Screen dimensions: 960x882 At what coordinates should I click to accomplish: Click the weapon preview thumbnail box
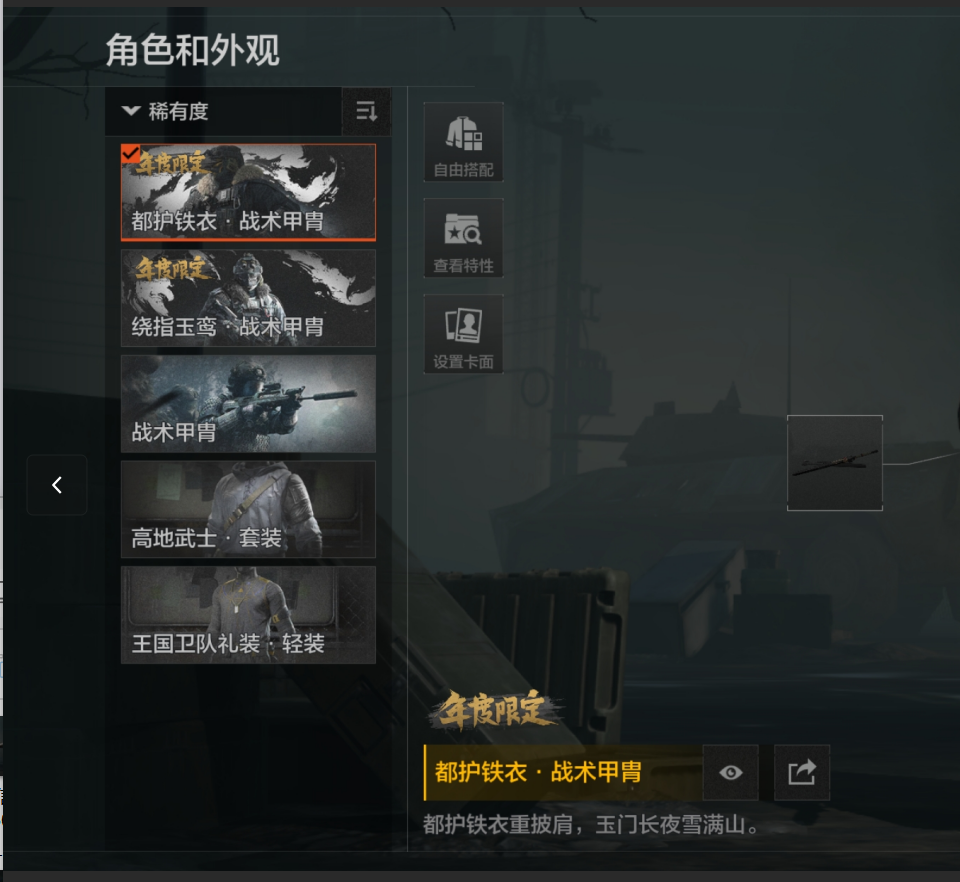point(834,463)
